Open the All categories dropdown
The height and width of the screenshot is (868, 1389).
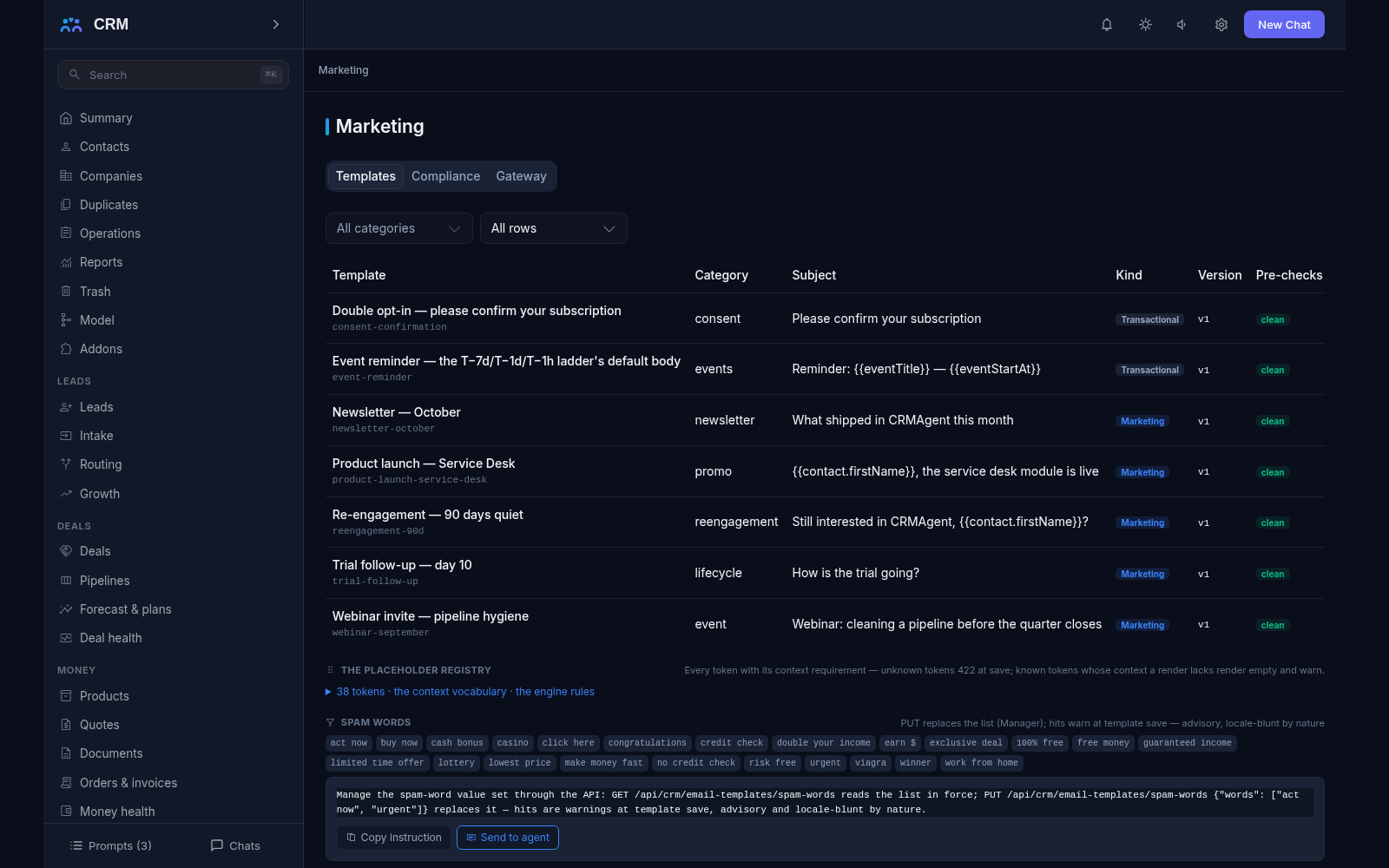398,228
